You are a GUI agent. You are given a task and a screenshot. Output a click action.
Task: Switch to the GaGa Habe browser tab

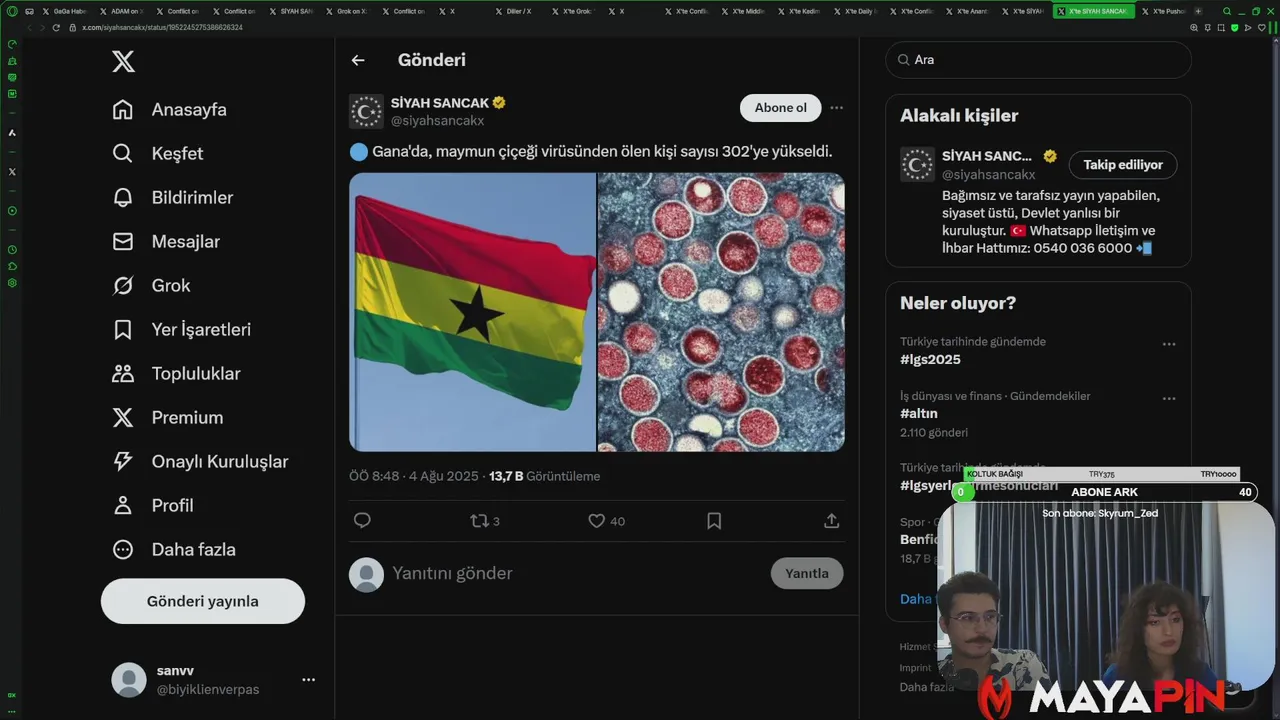click(x=64, y=11)
